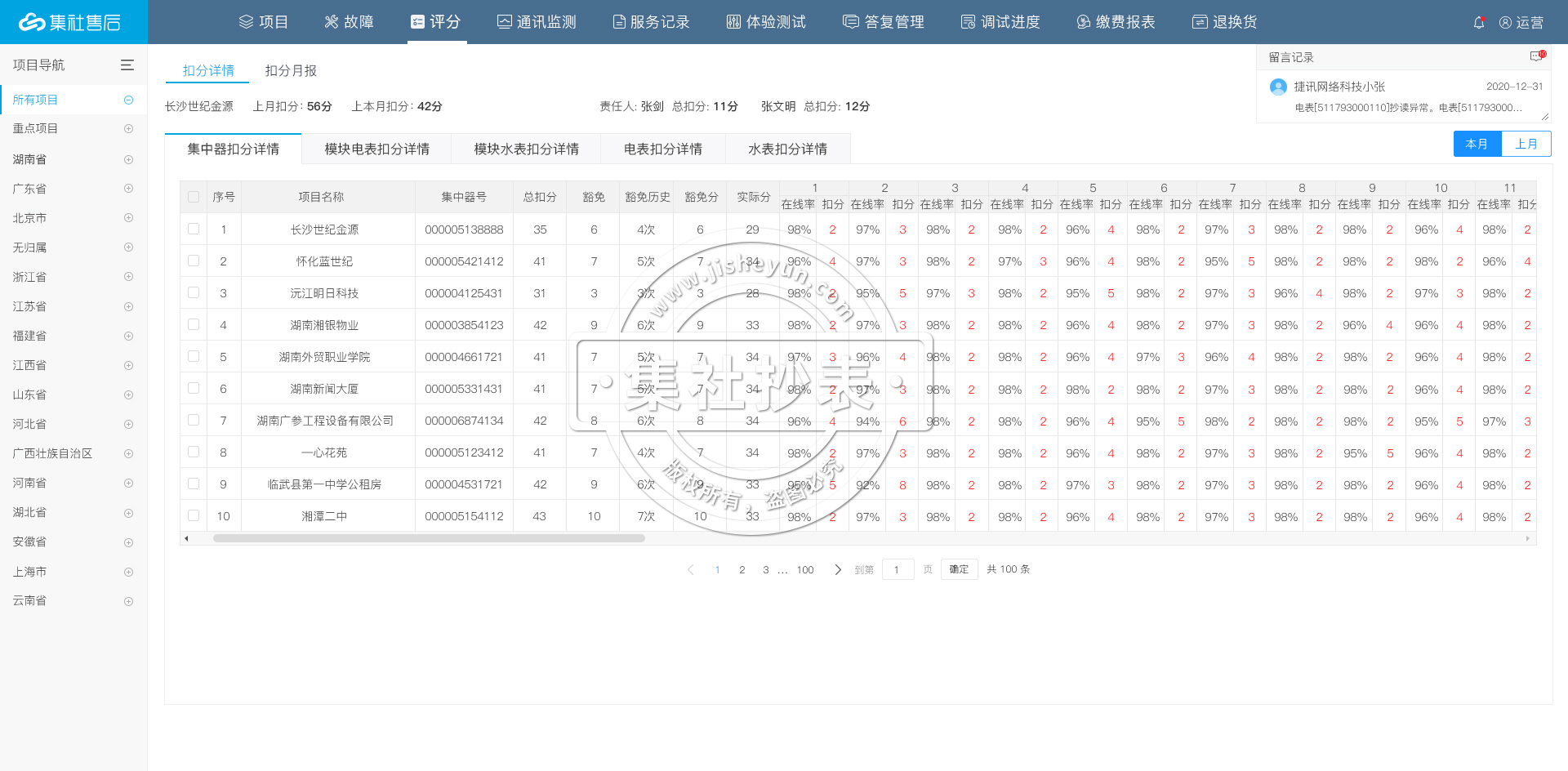The width and height of the screenshot is (1568, 771).
Task: Click the horizontal table scrollbar
Action: point(429,538)
